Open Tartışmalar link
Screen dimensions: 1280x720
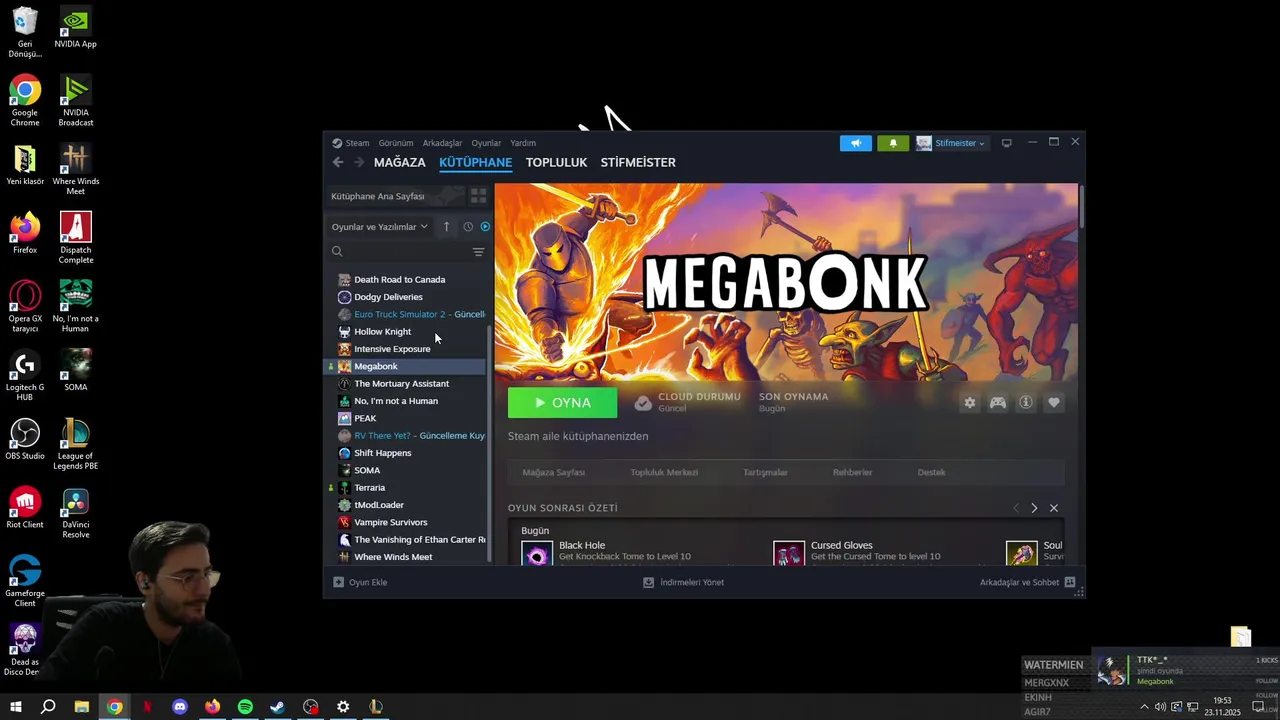[765, 472]
